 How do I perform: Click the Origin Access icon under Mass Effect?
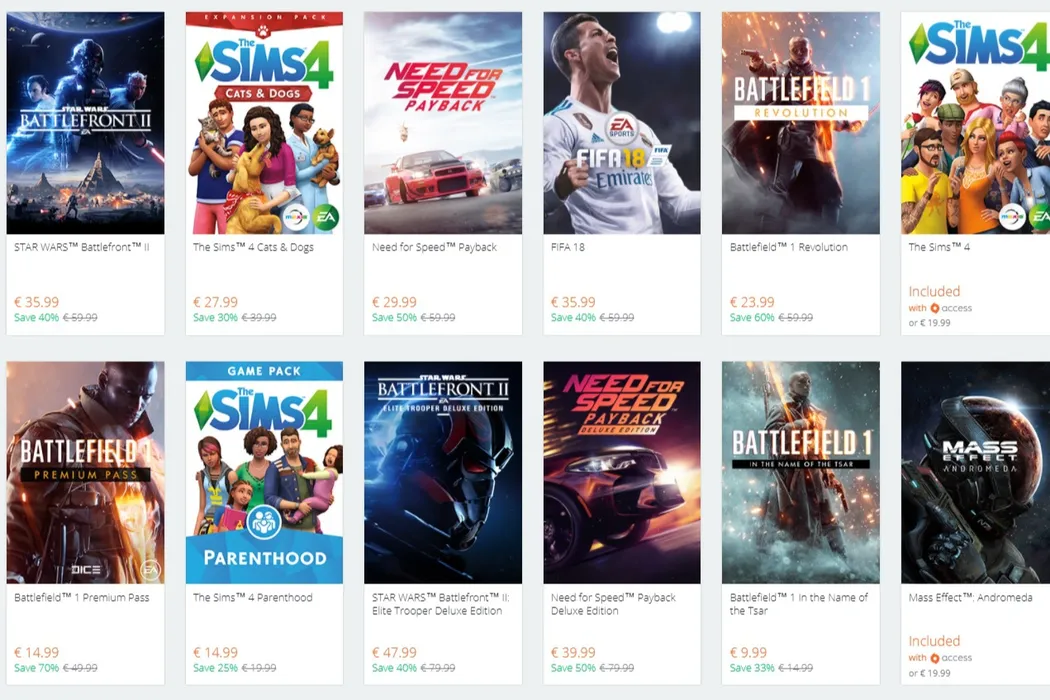coord(935,658)
